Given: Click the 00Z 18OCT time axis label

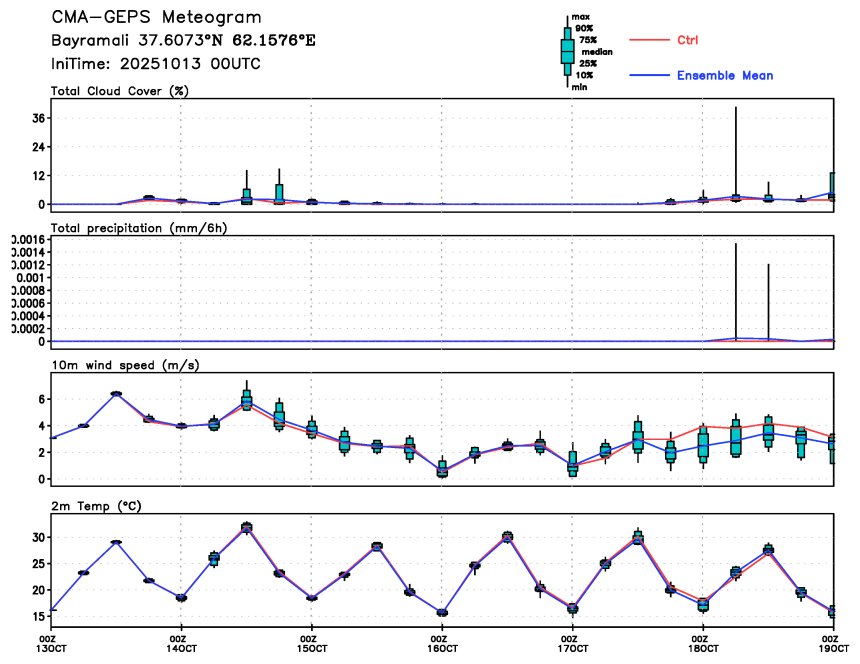Looking at the screenshot, I should tap(703, 644).
